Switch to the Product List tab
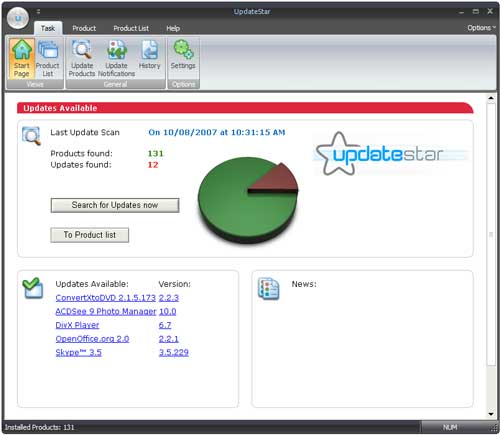The image size is (500, 435). 131,28
